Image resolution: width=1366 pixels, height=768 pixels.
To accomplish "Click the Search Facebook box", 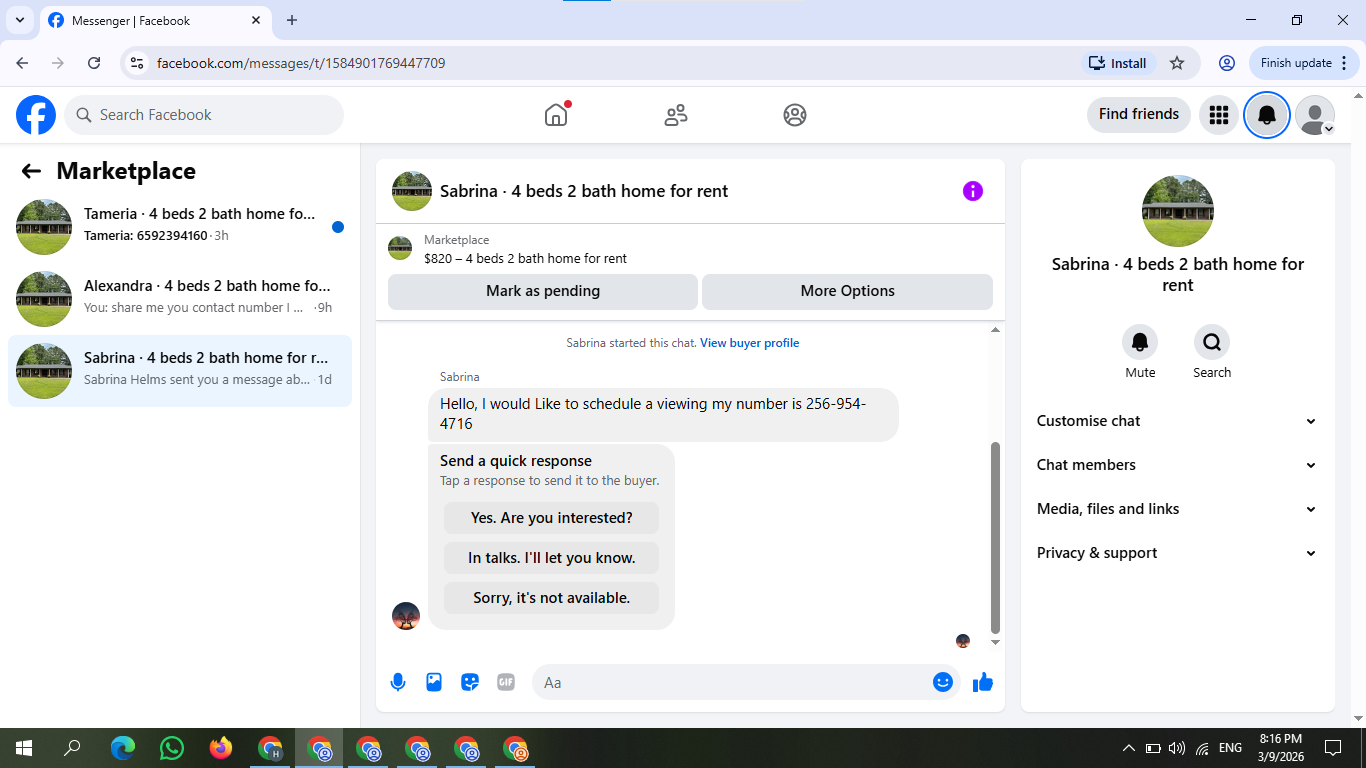I will tap(205, 115).
